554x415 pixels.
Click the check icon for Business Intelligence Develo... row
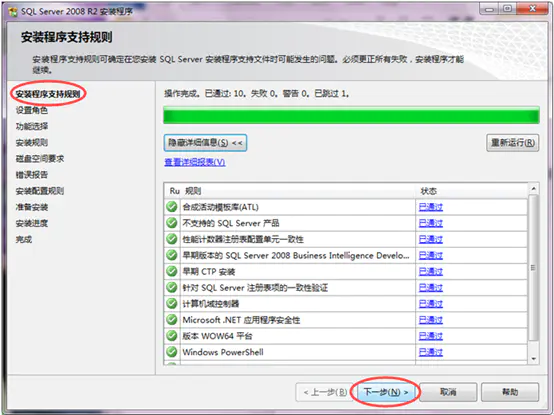click(x=172, y=255)
